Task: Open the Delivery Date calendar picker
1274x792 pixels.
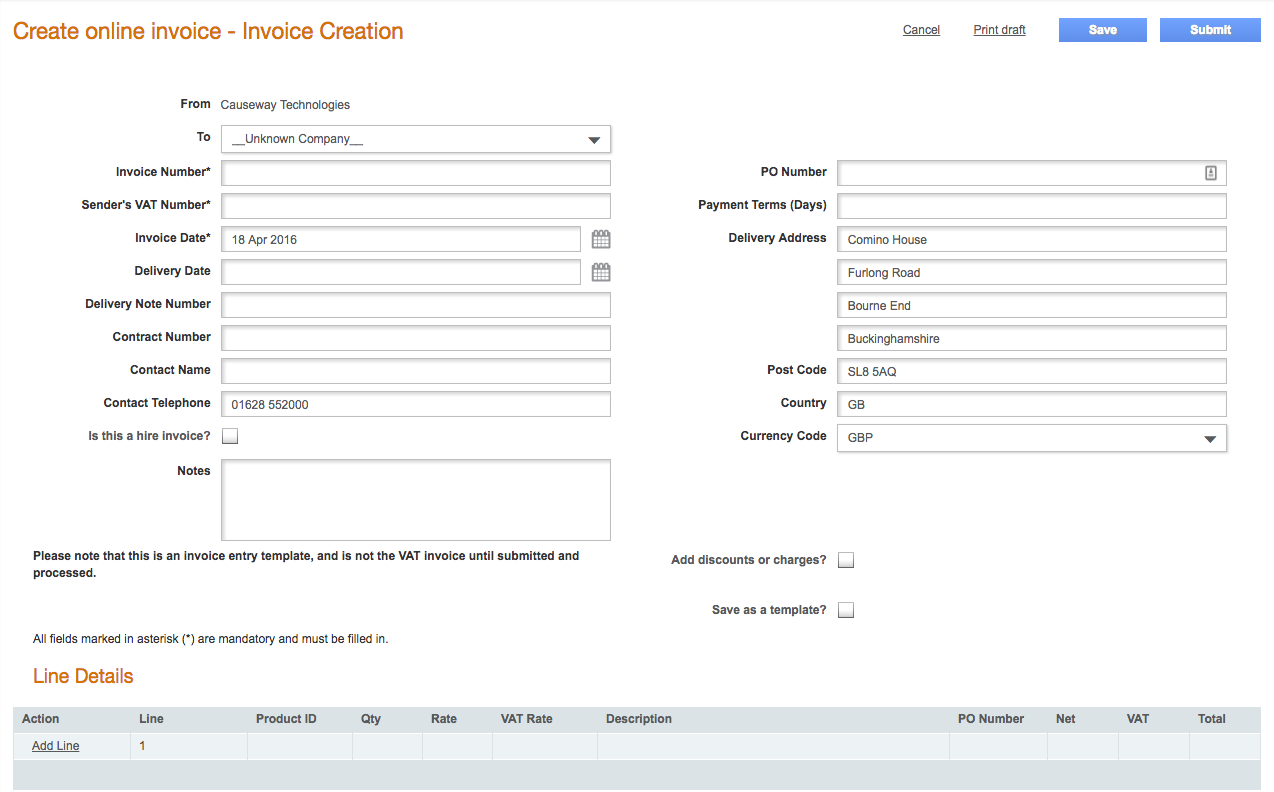Action: coord(601,272)
